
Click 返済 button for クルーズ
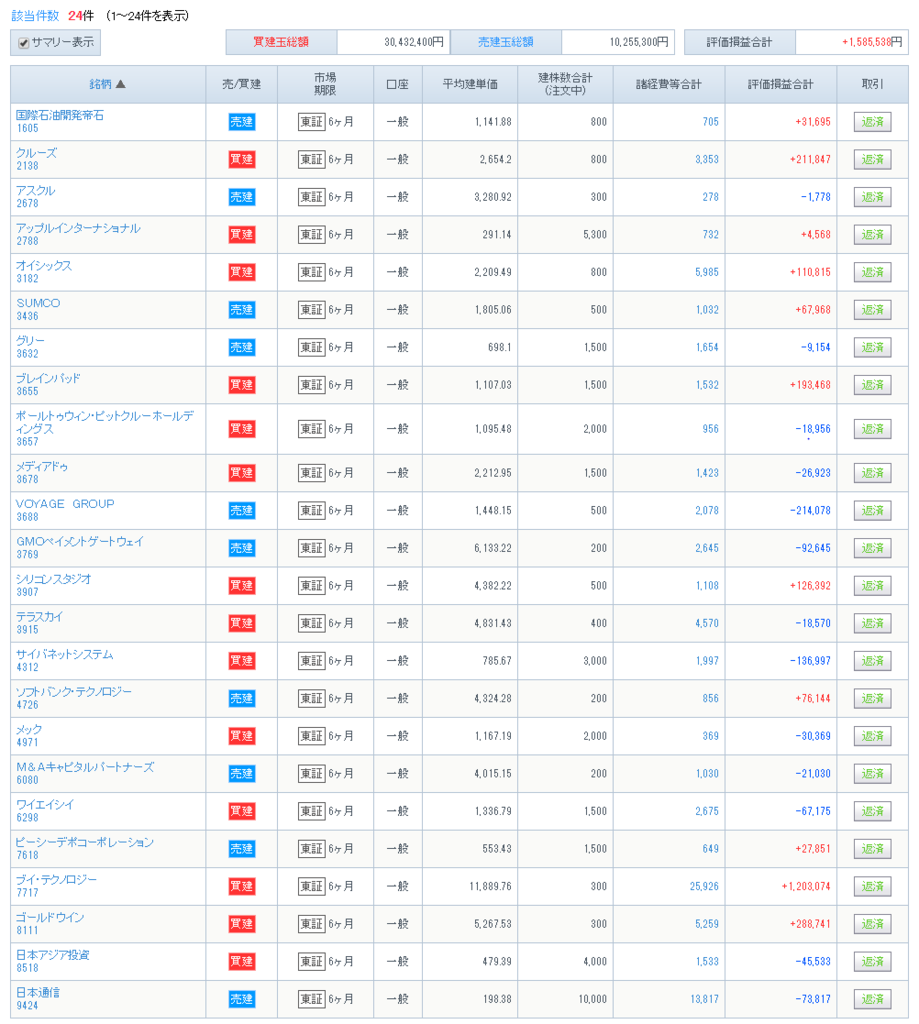(x=872, y=159)
